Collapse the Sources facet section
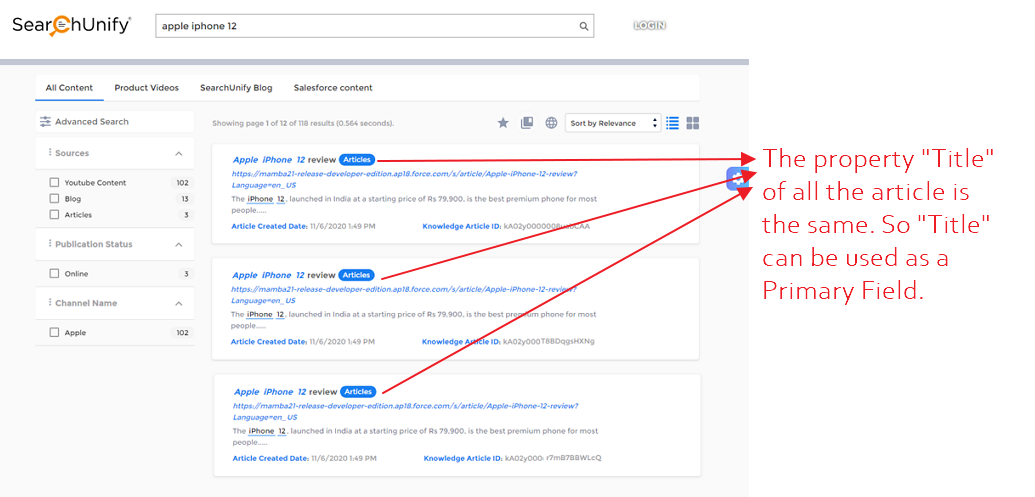 click(179, 154)
